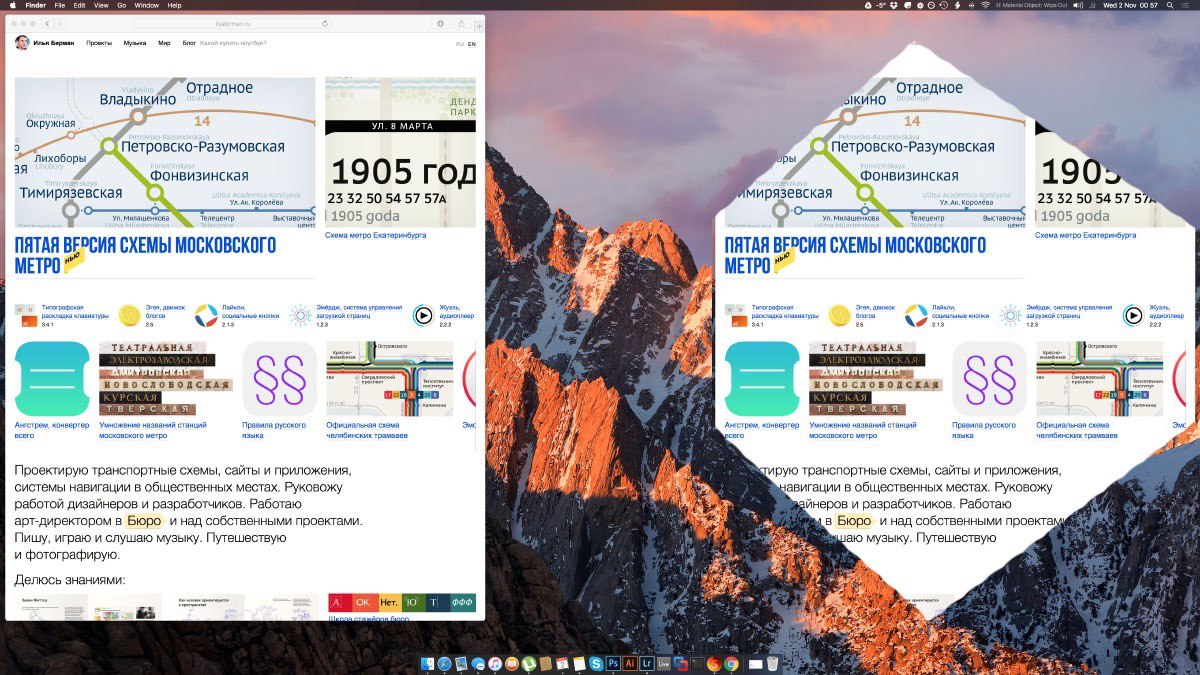Open the 'Лайкли, социальные кнопки' text link
Viewport: 1200px width, 675px height.
pyautogui.click(x=253, y=312)
